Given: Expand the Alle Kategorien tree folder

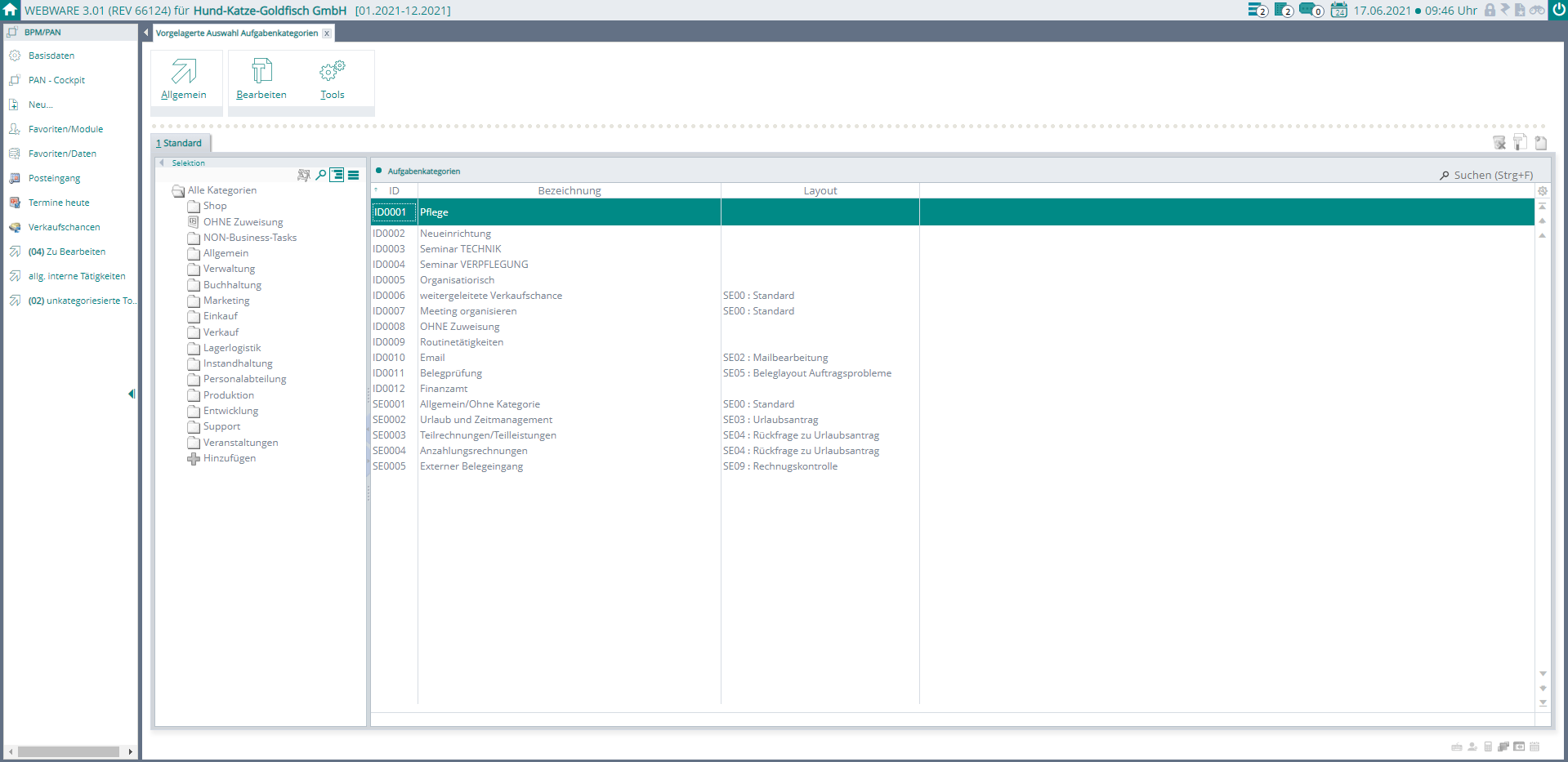Looking at the screenshot, I should point(178,191).
